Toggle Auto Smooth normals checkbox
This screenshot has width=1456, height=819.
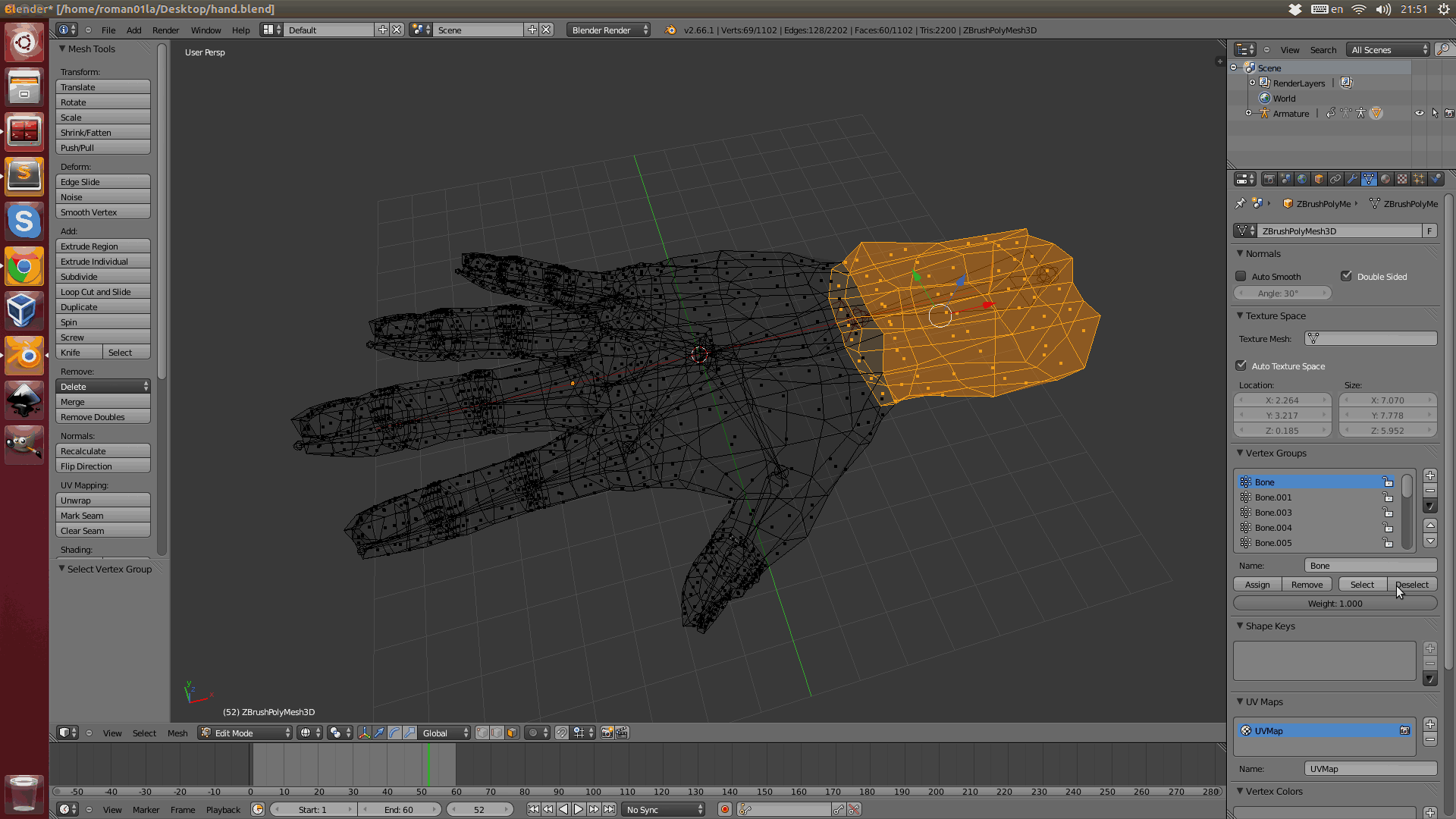[1240, 276]
